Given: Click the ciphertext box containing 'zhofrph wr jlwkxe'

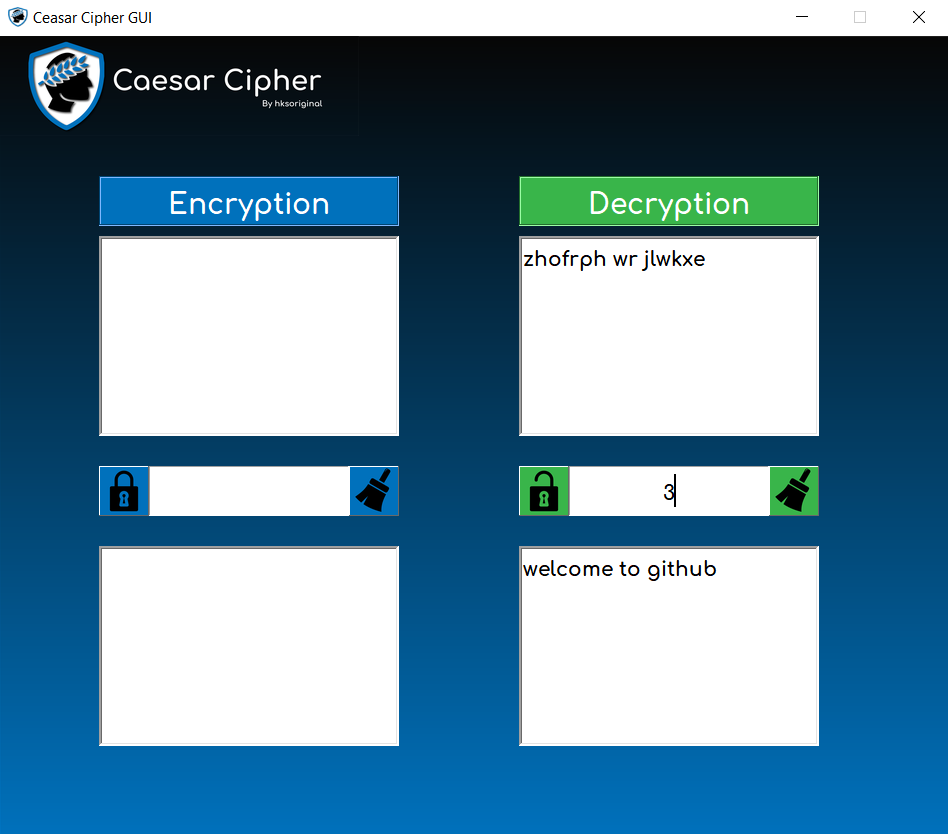Looking at the screenshot, I should (x=668, y=335).
